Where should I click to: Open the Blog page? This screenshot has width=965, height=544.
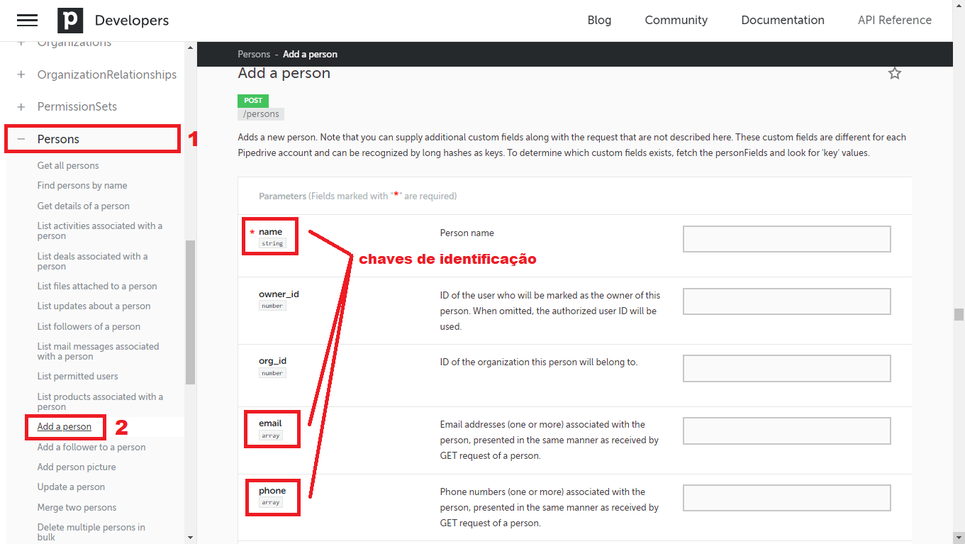(599, 20)
